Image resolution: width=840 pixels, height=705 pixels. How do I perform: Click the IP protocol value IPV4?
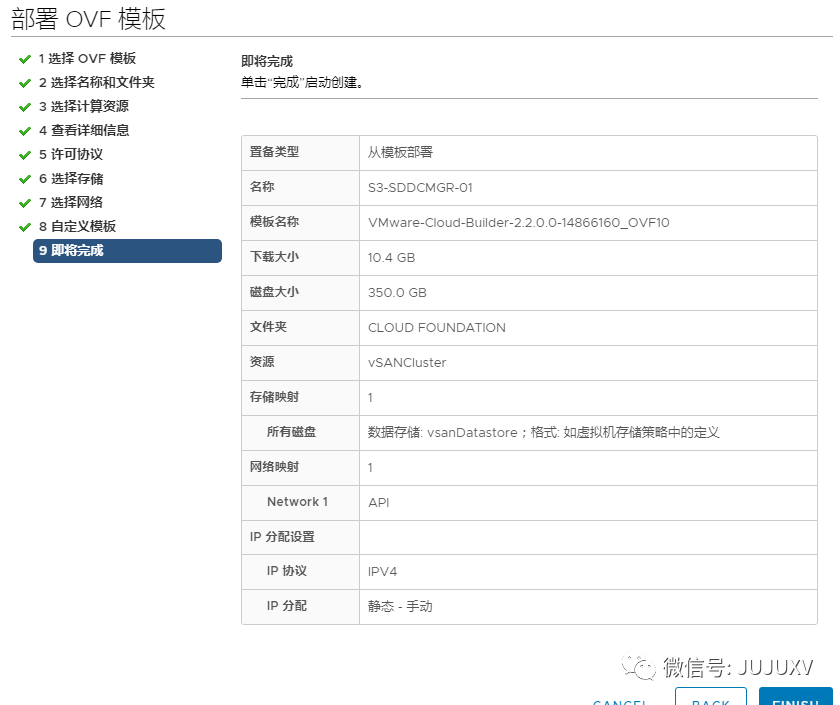(x=382, y=572)
